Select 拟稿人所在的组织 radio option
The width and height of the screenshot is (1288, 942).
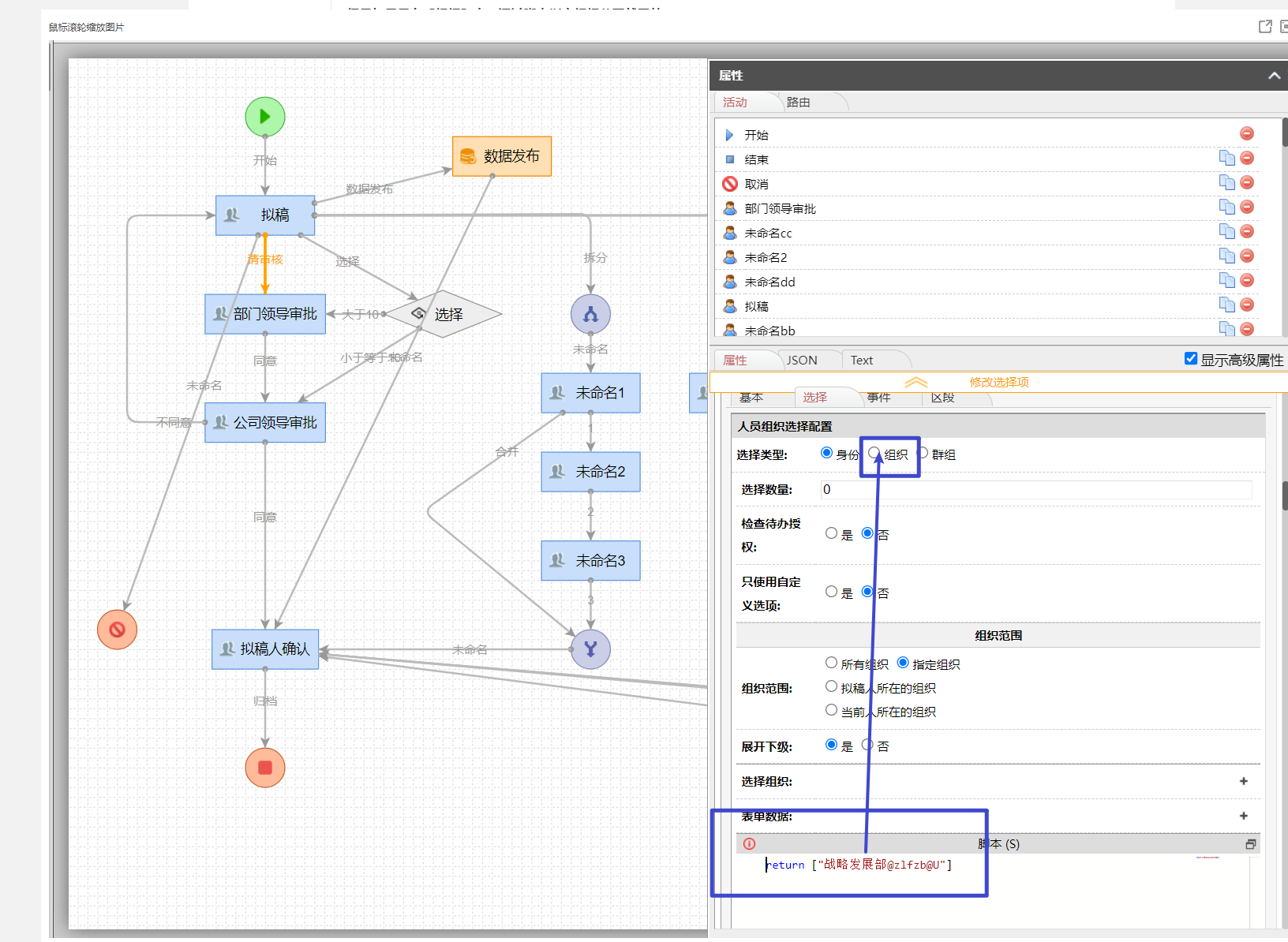831,687
